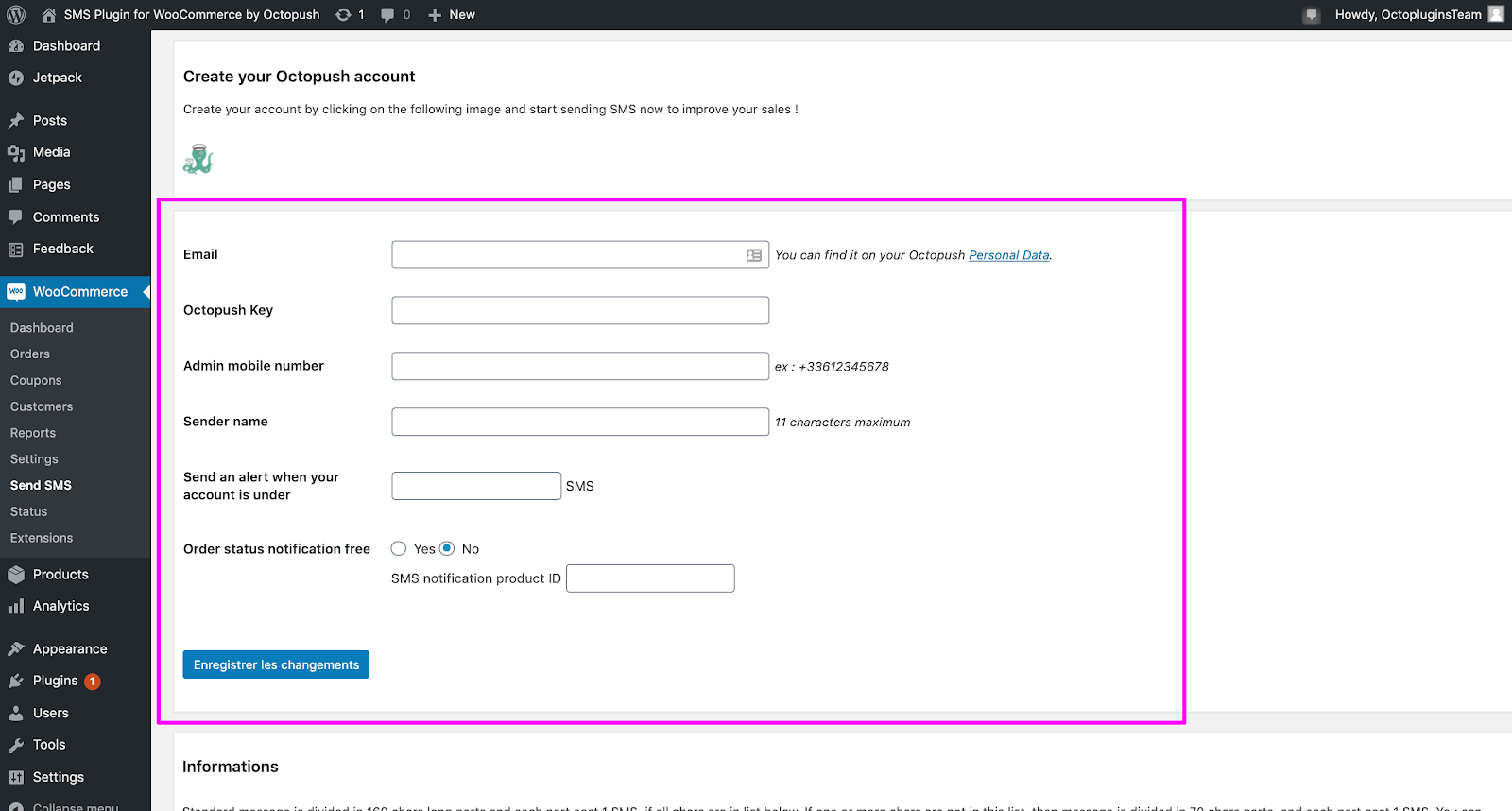Click the '11 characters maximum' hint
This screenshot has height=811, width=1512.
(x=843, y=423)
